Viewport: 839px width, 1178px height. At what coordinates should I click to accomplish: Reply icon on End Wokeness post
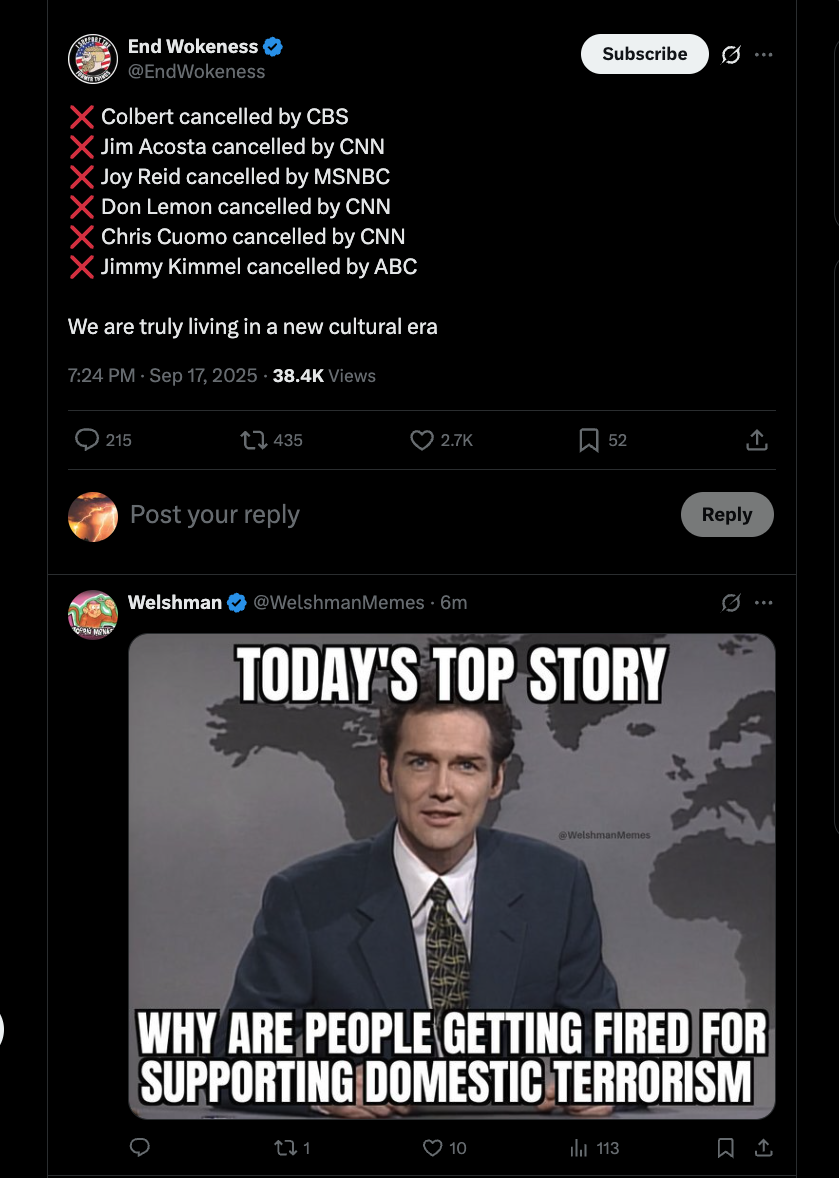(x=88, y=440)
